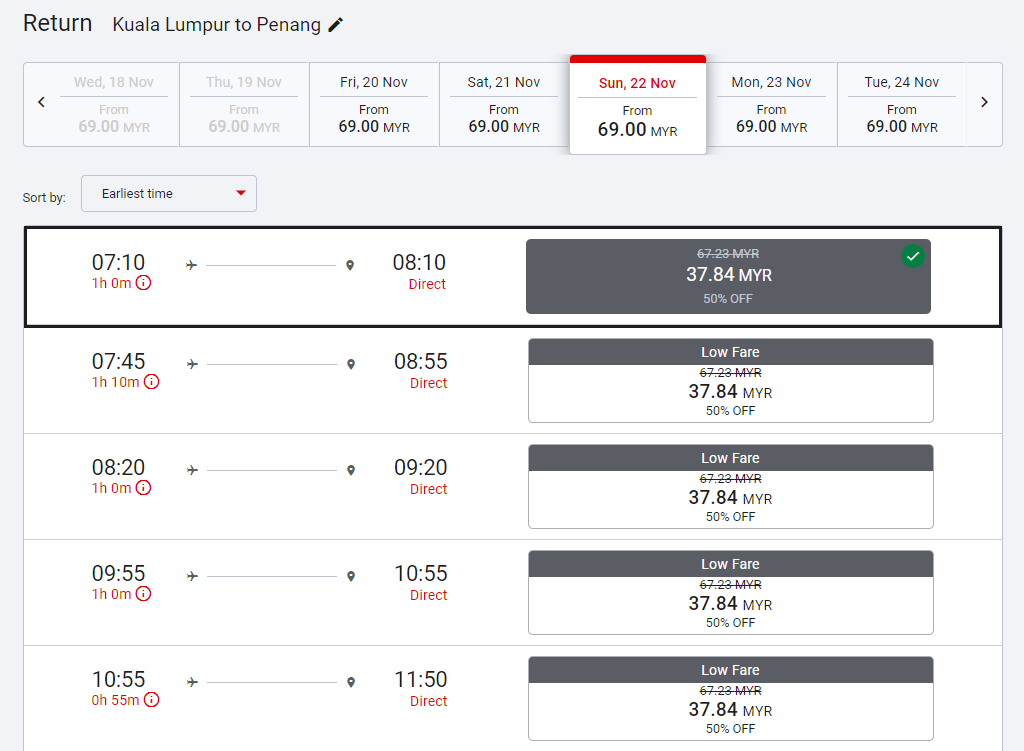Click the selected 07:10 flight row
The width and height of the screenshot is (1024, 751).
300,276
